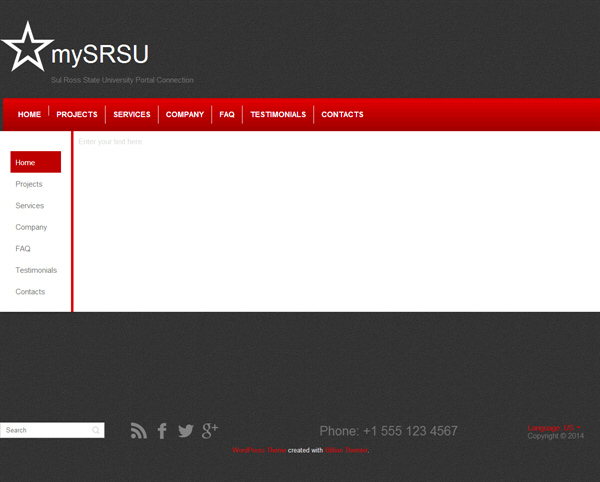600x482 pixels.
Task: Open the Facebook icon link
Action: (x=162, y=431)
